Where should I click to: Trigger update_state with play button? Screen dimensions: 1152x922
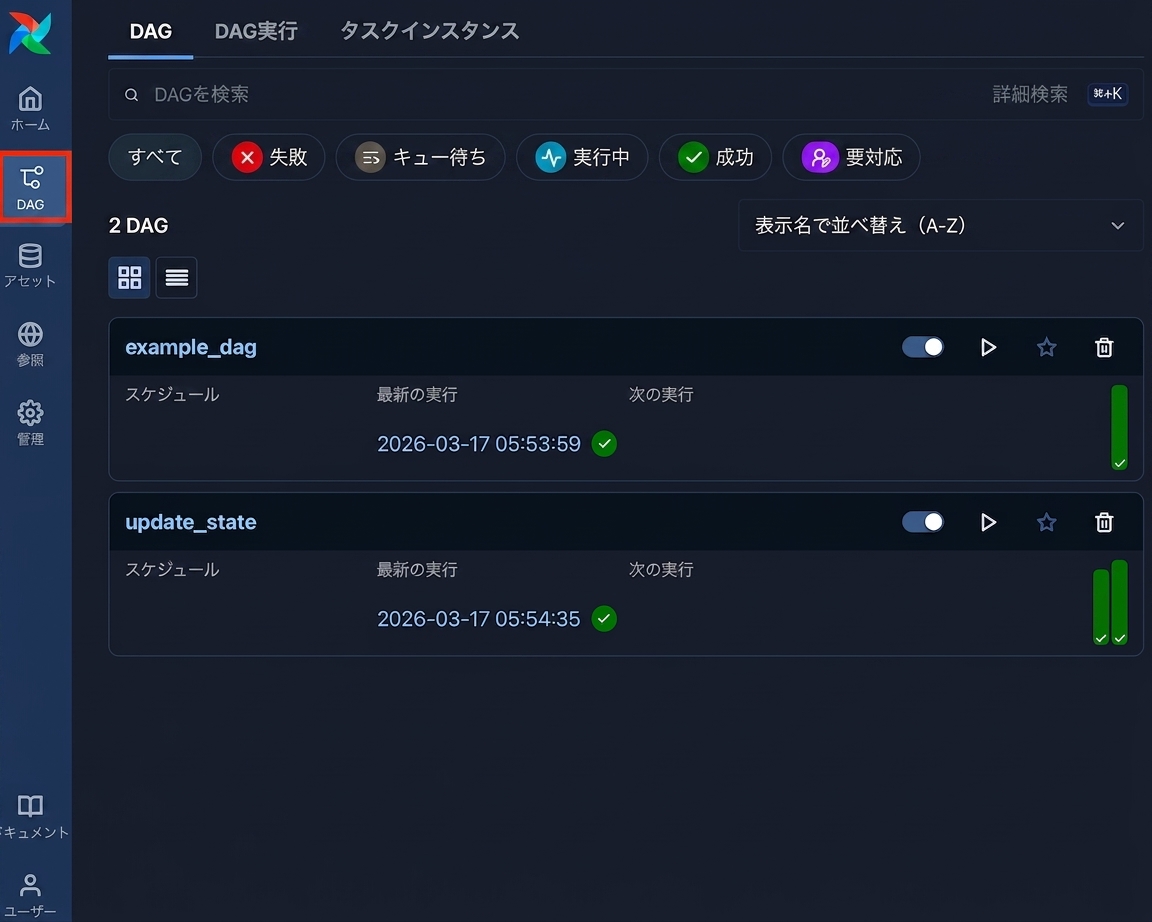pyautogui.click(x=988, y=522)
